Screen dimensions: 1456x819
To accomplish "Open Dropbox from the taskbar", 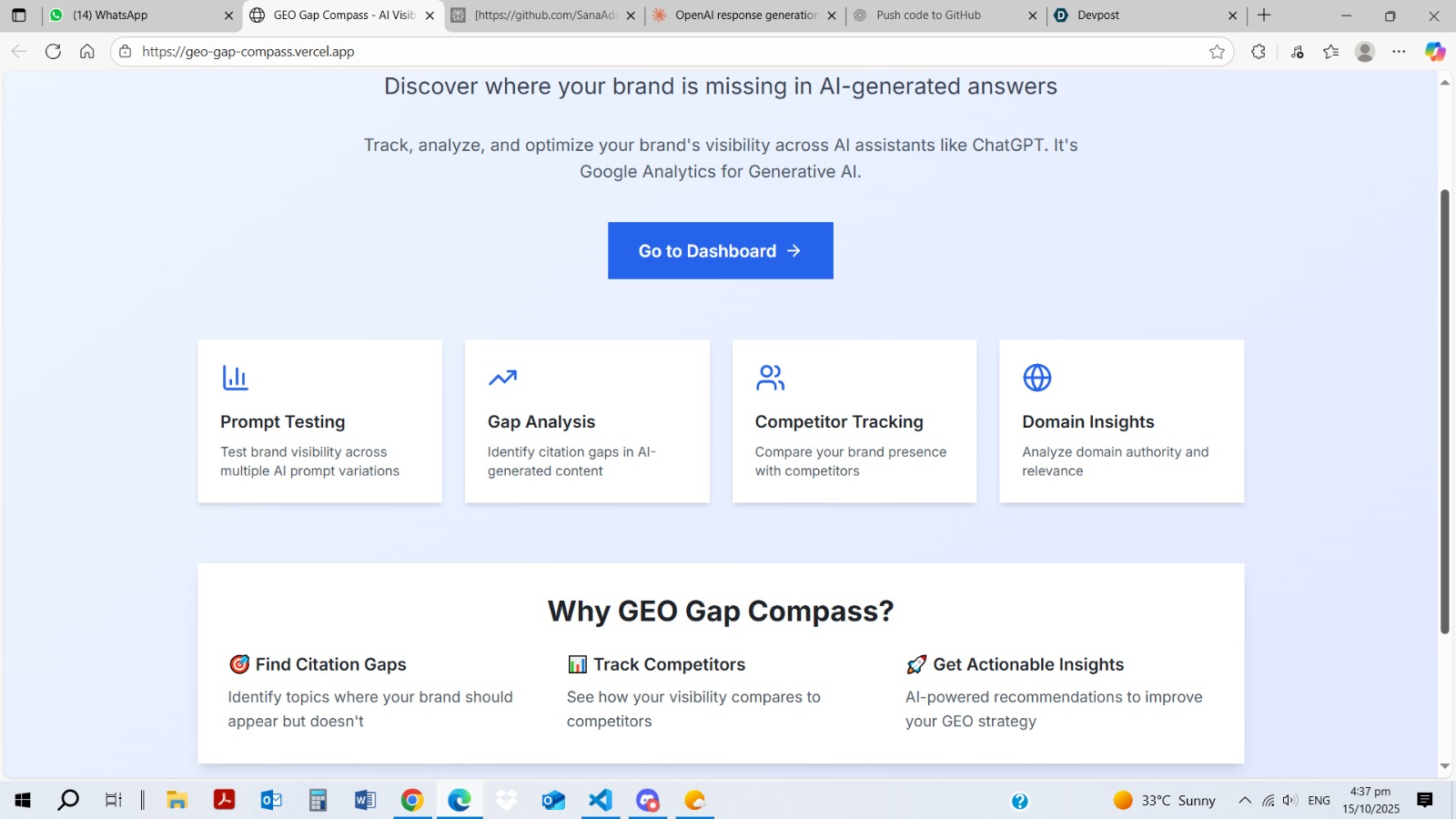I will coord(506,800).
